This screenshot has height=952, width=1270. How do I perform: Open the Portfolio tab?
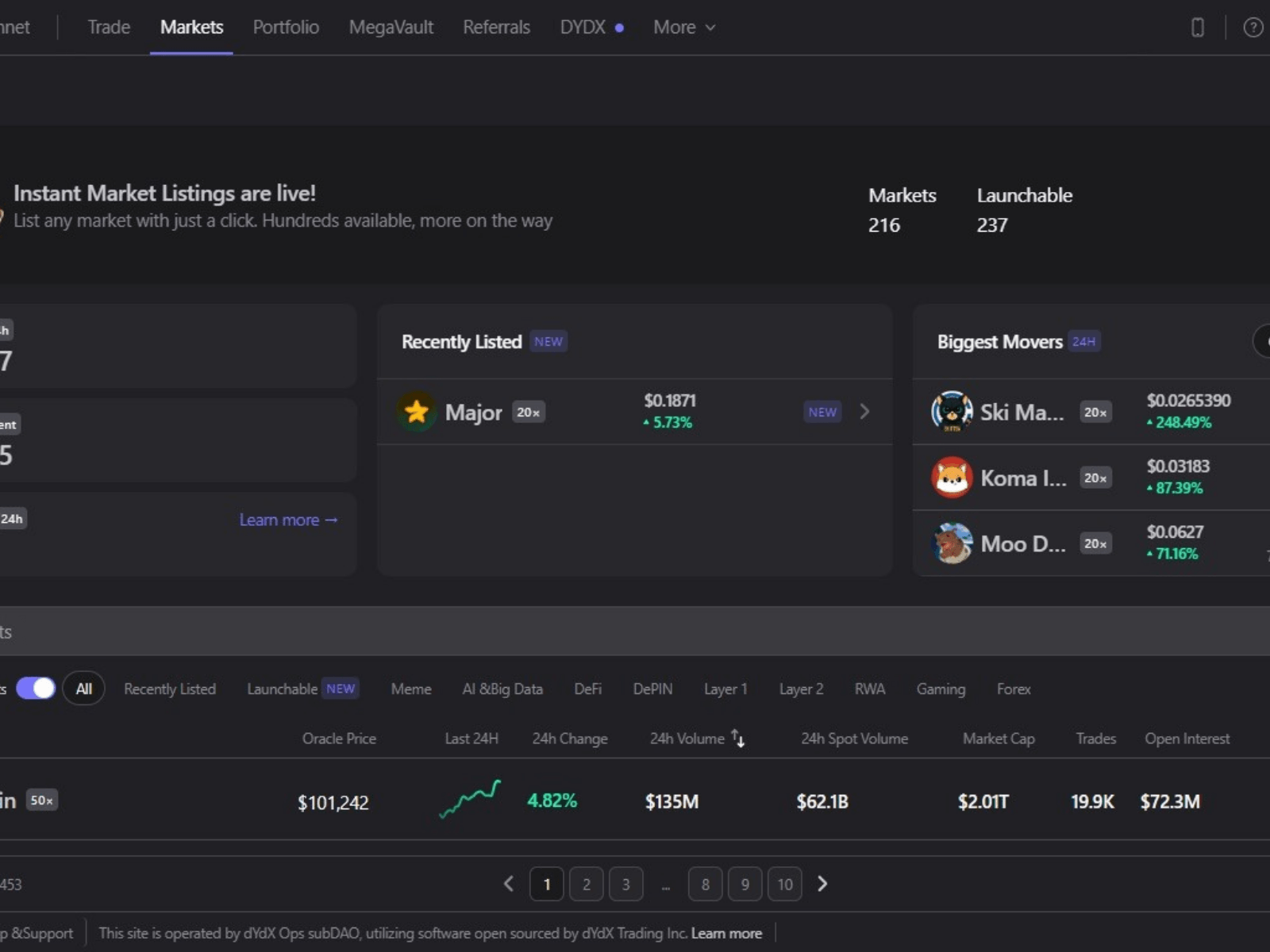tap(286, 27)
